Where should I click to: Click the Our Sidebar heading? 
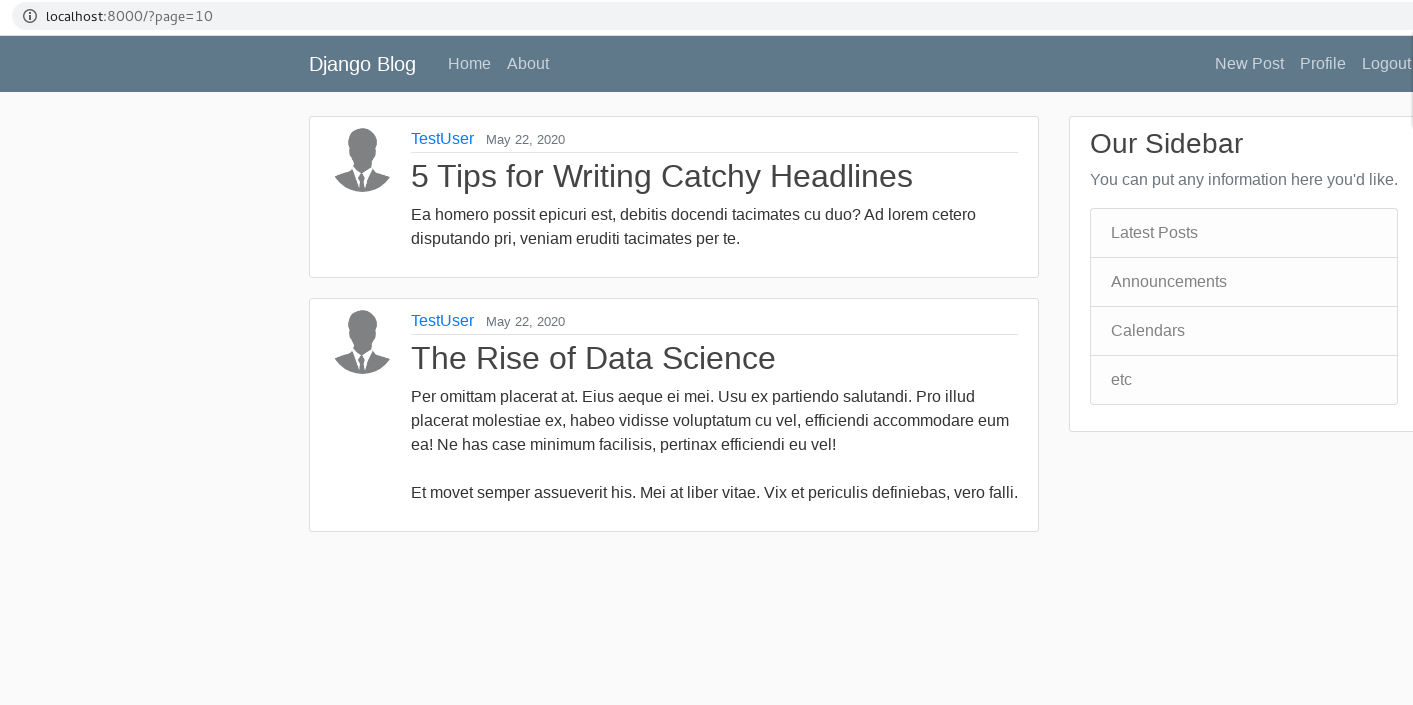coord(1166,144)
